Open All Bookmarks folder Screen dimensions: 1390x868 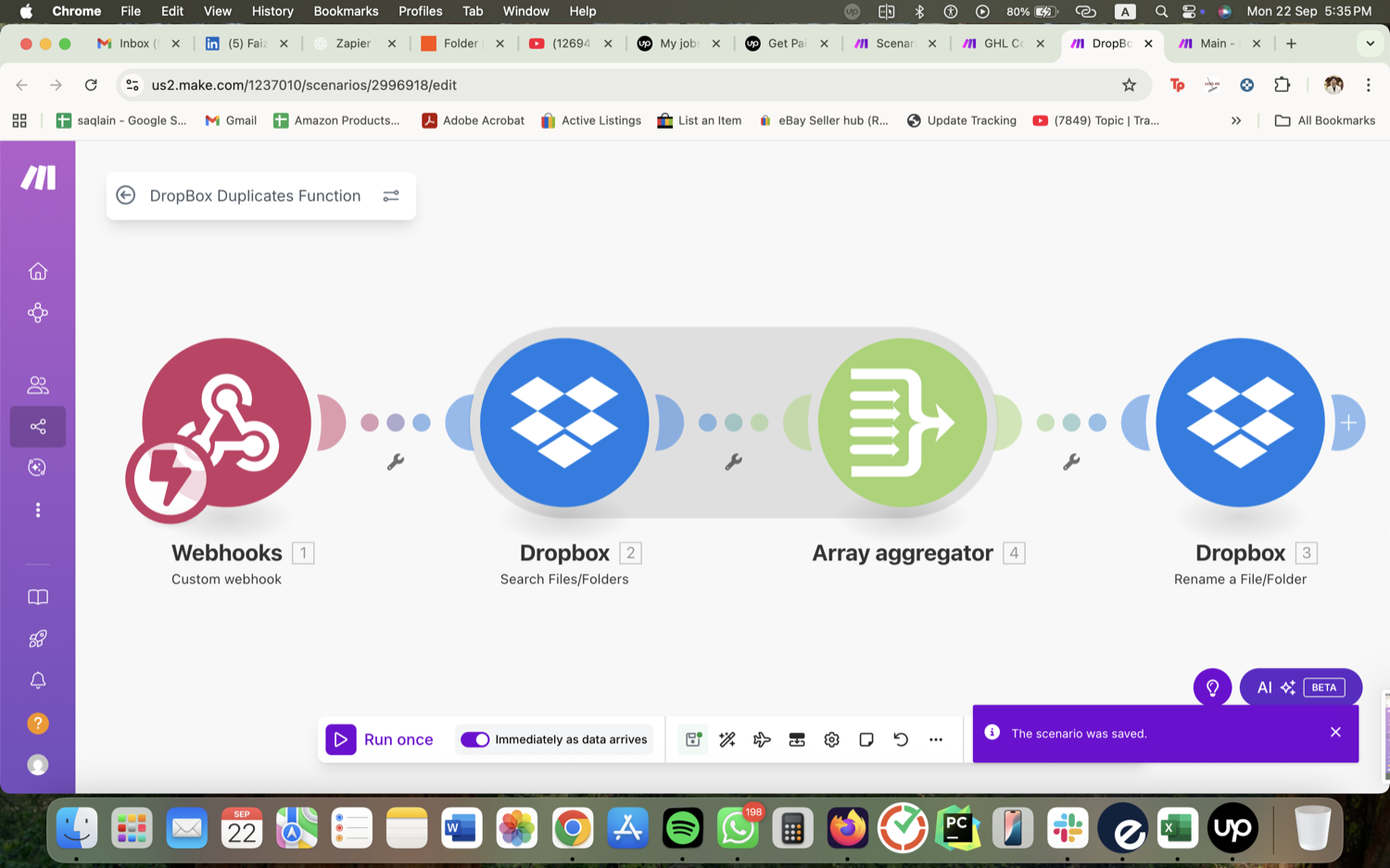pos(1325,120)
